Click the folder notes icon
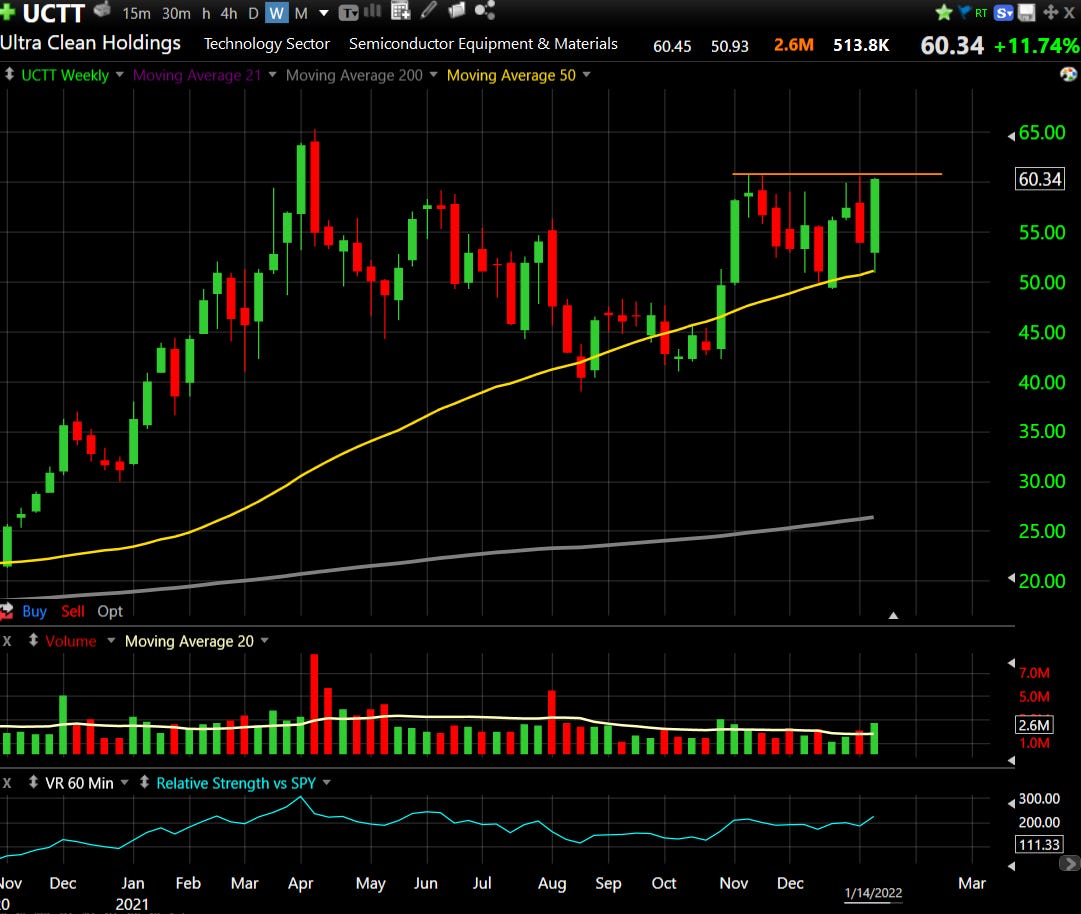This screenshot has width=1081, height=914. click(x=456, y=10)
